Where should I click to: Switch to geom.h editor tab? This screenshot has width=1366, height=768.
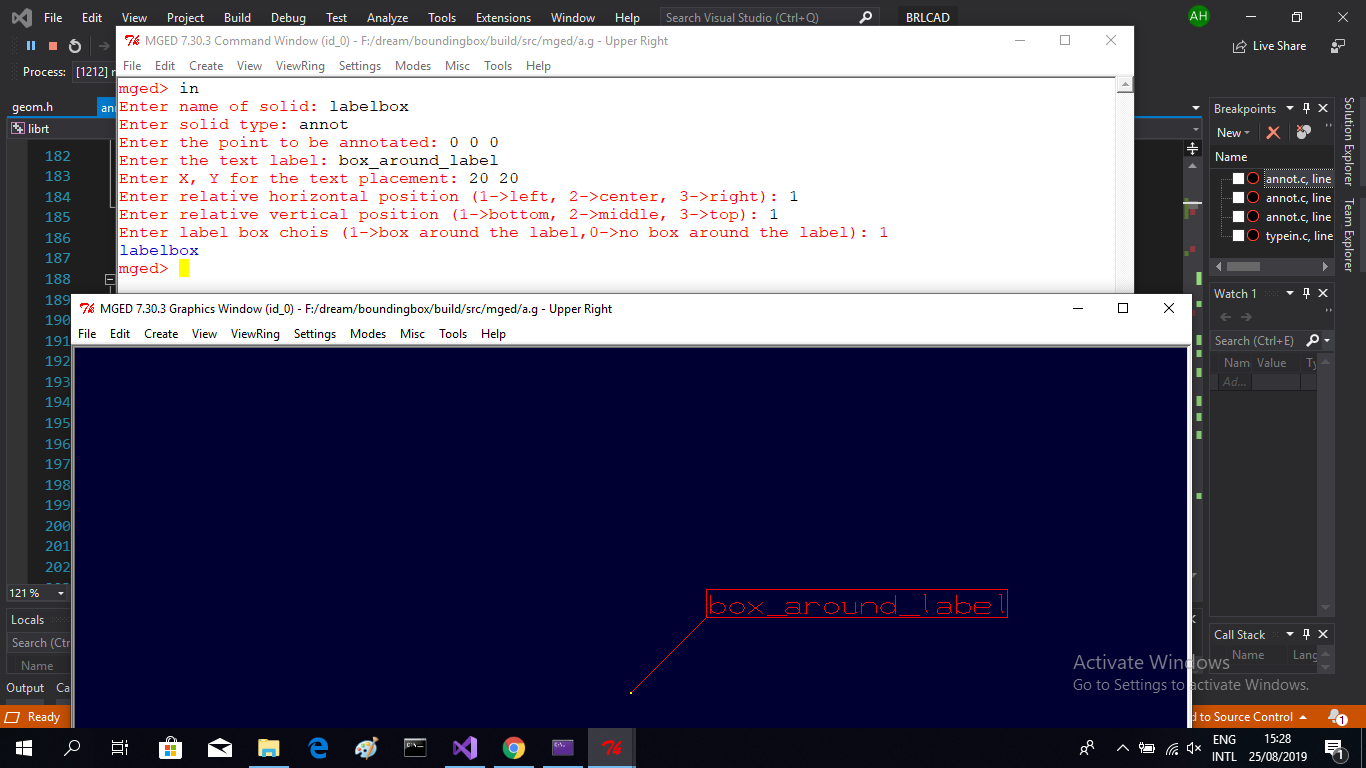33,107
